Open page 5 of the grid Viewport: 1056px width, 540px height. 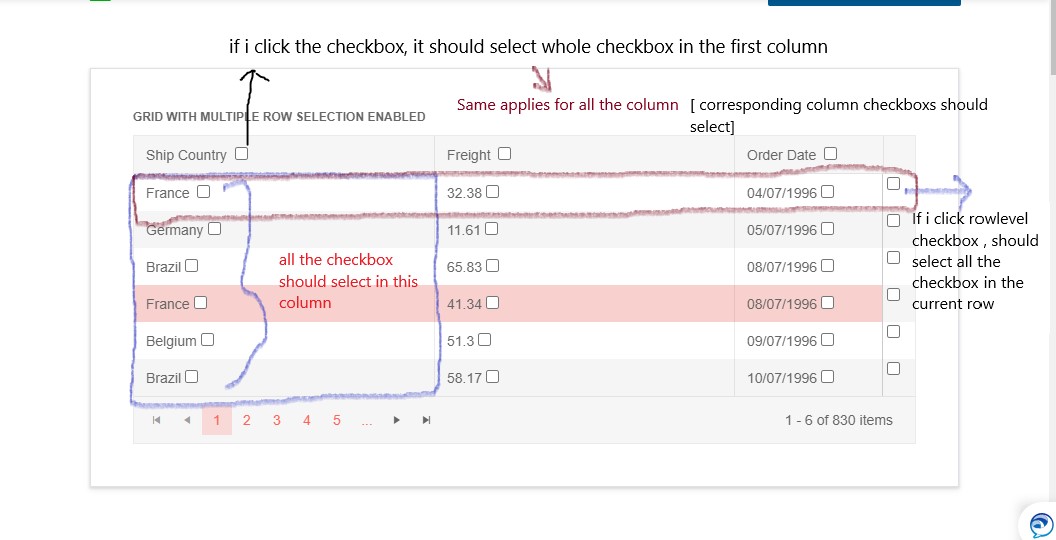click(336, 421)
